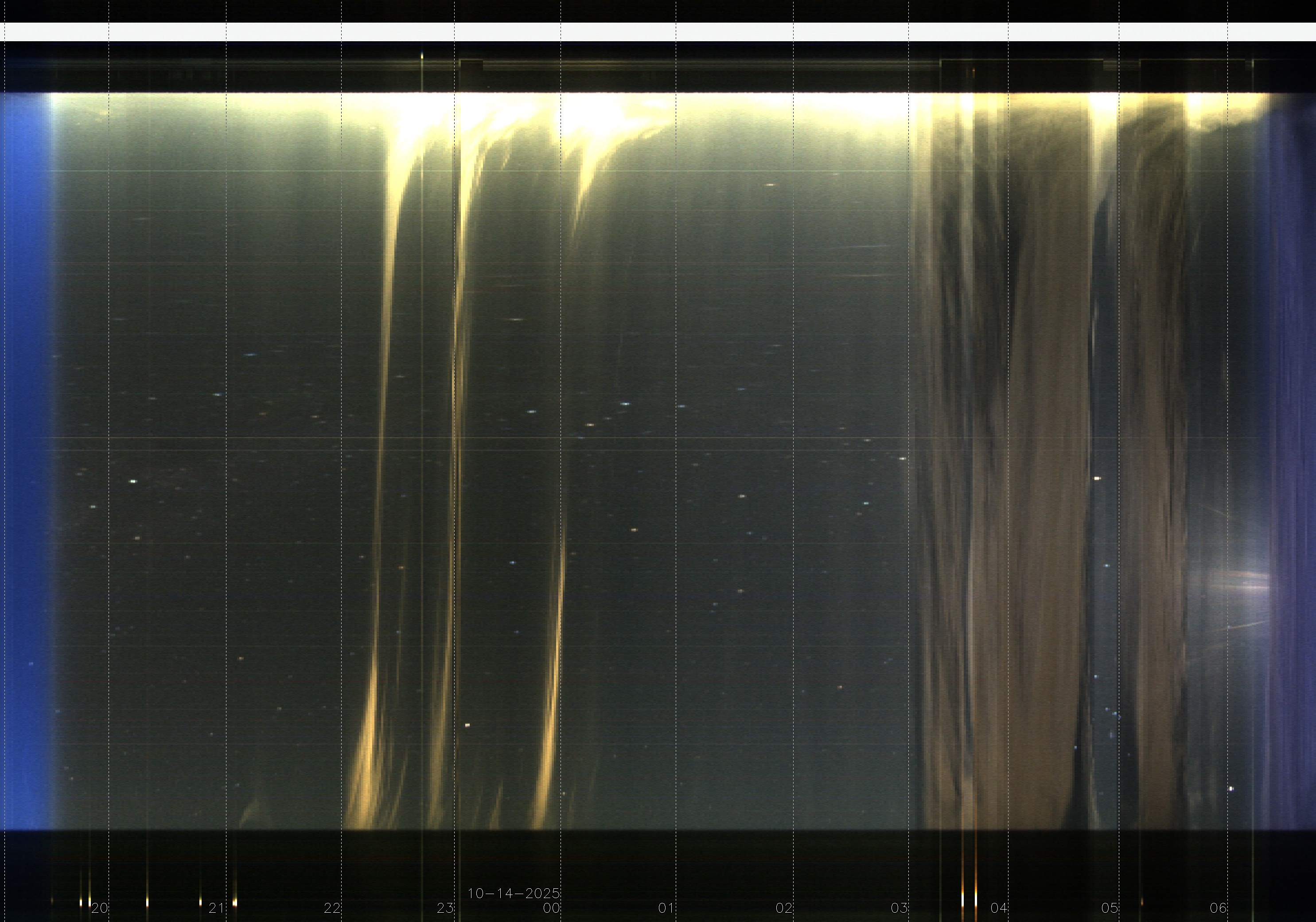
Task: Click the 23 hour time label
Action: pos(445,908)
